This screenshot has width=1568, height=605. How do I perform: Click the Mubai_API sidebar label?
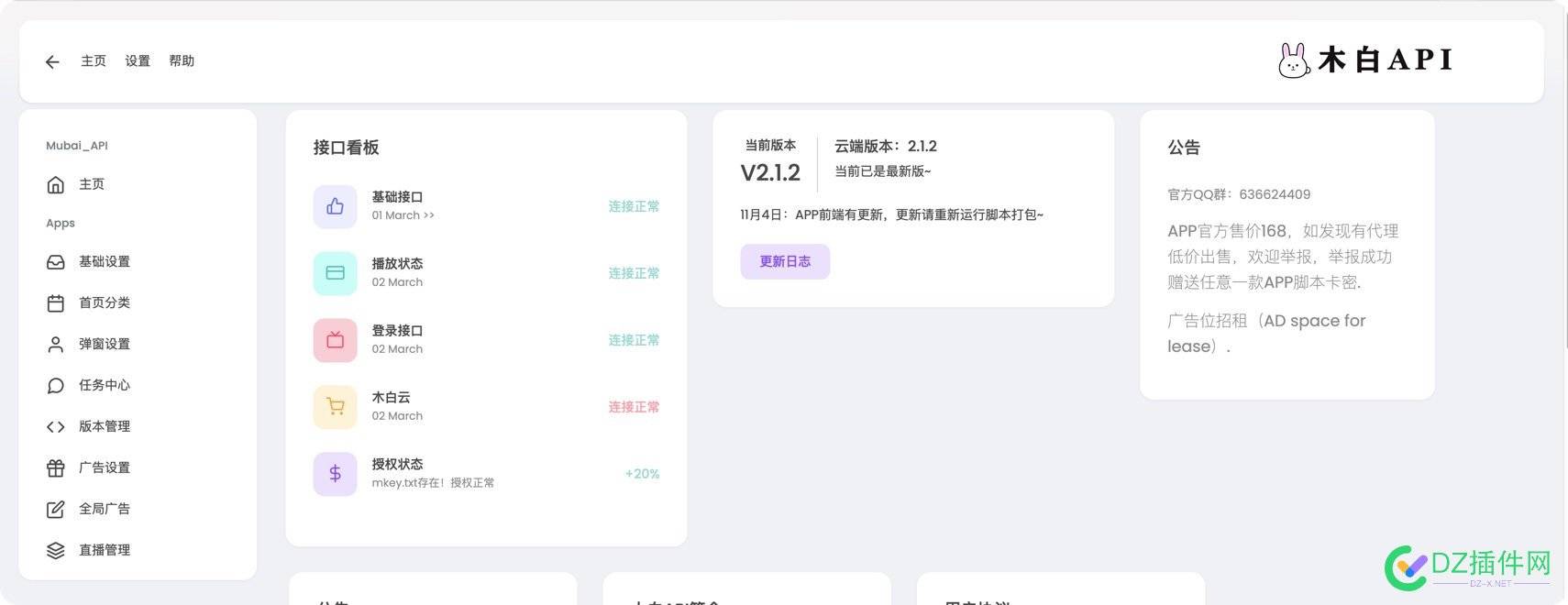(x=77, y=146)
